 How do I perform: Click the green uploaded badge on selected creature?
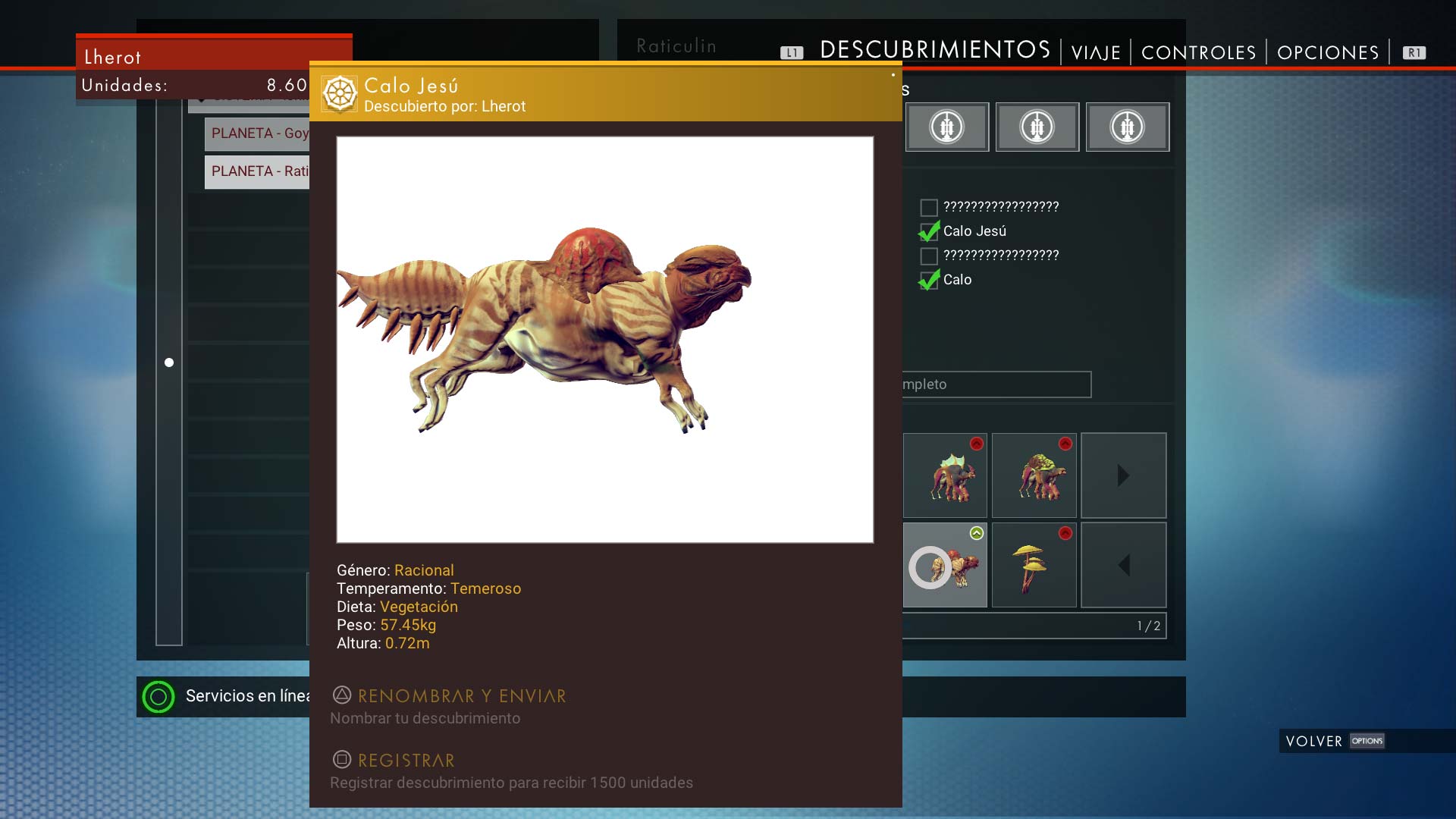(x=977, y=533)
